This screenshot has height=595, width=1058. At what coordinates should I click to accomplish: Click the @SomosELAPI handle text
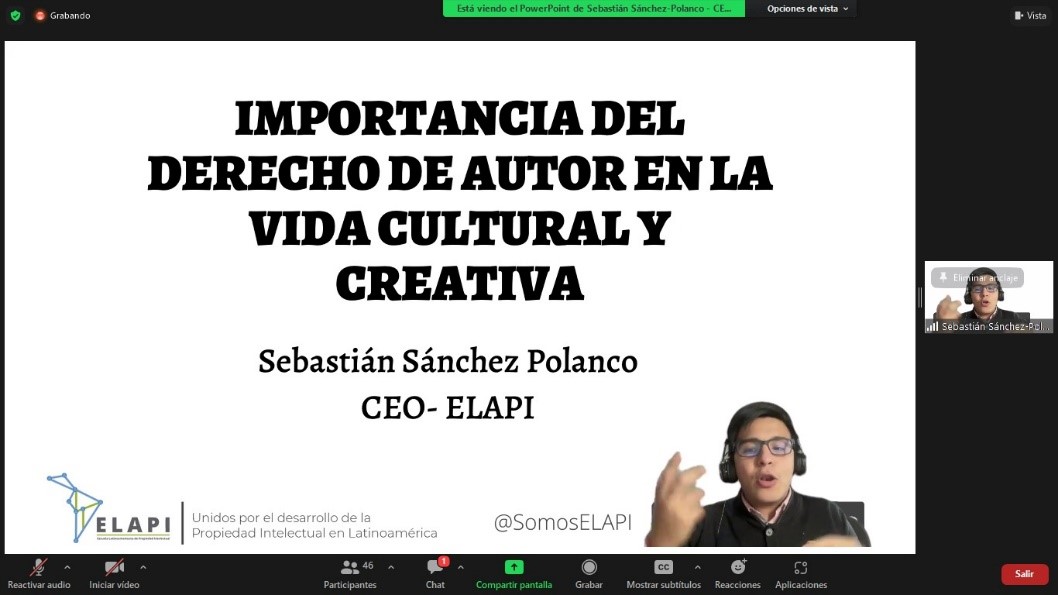563,521
